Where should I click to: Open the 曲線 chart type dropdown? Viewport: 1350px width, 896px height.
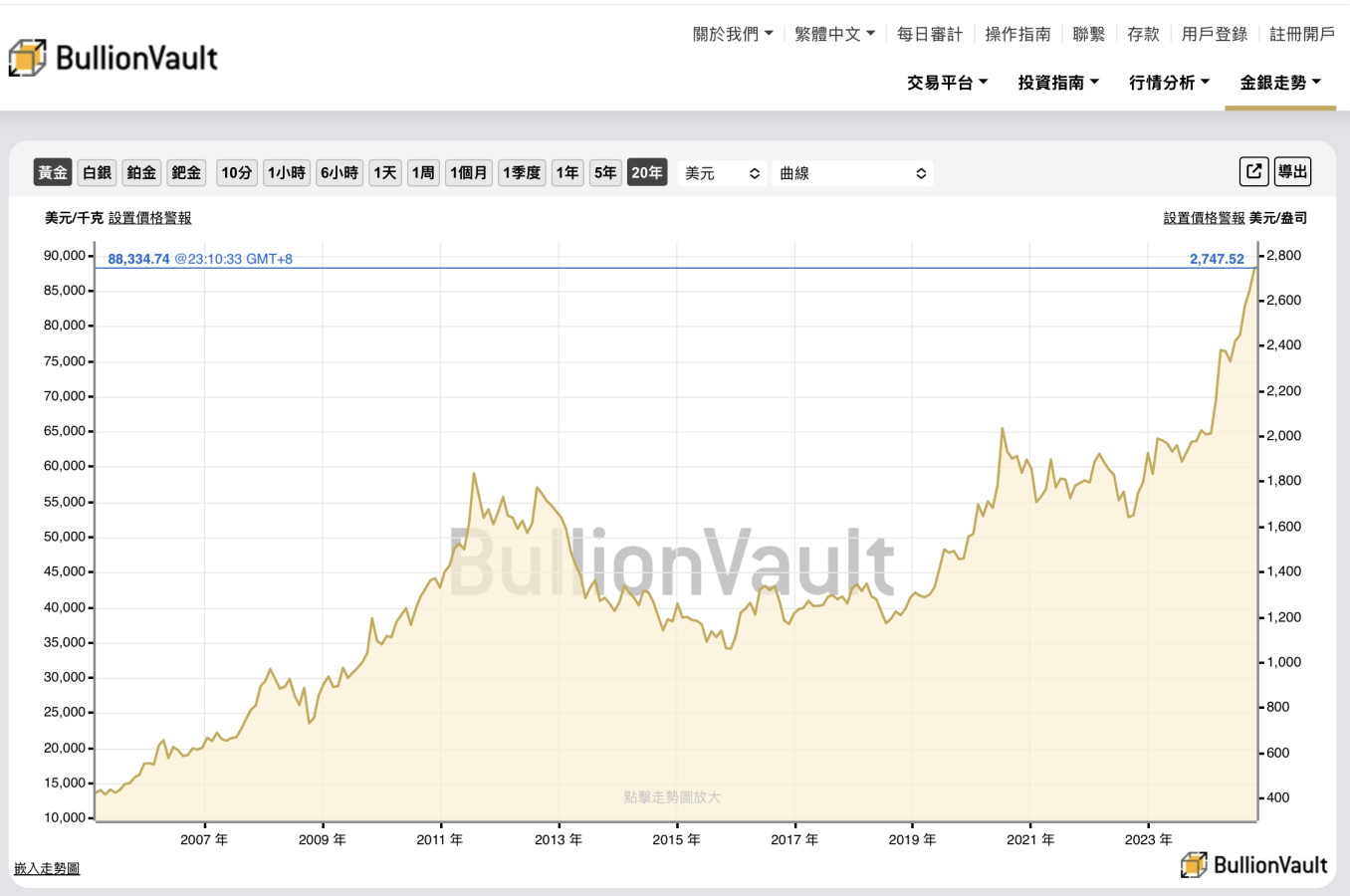pyautogui.click(x=853, y=173)
